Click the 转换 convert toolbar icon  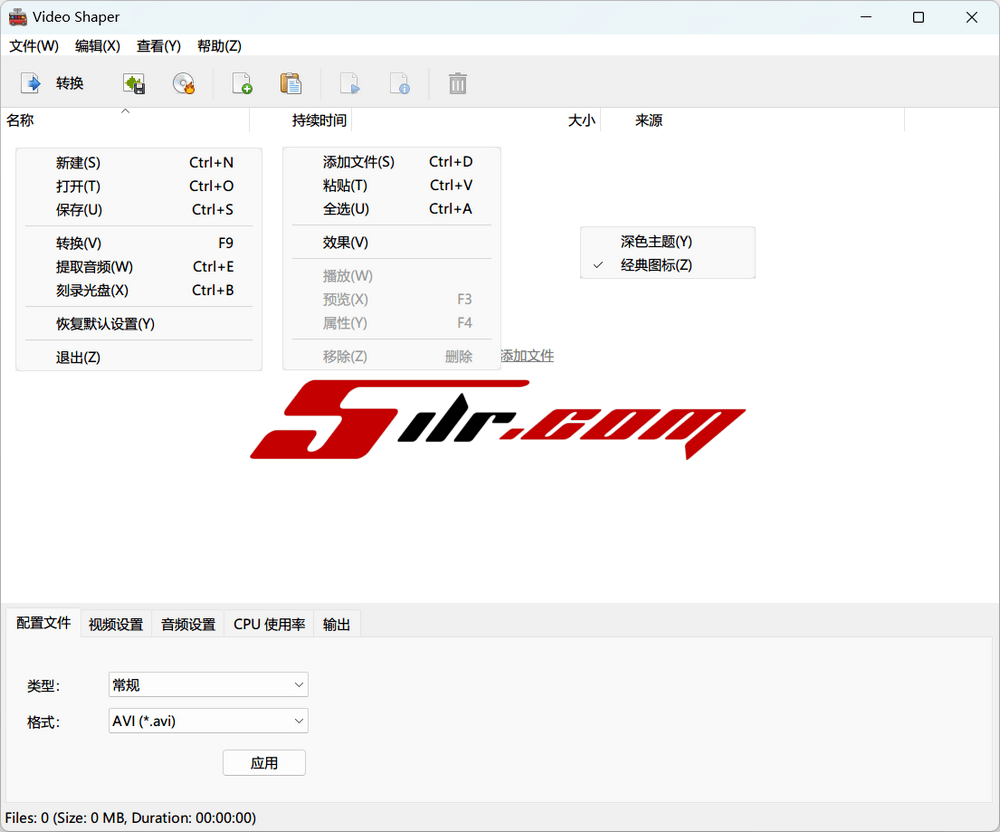[x=32, y=83]
